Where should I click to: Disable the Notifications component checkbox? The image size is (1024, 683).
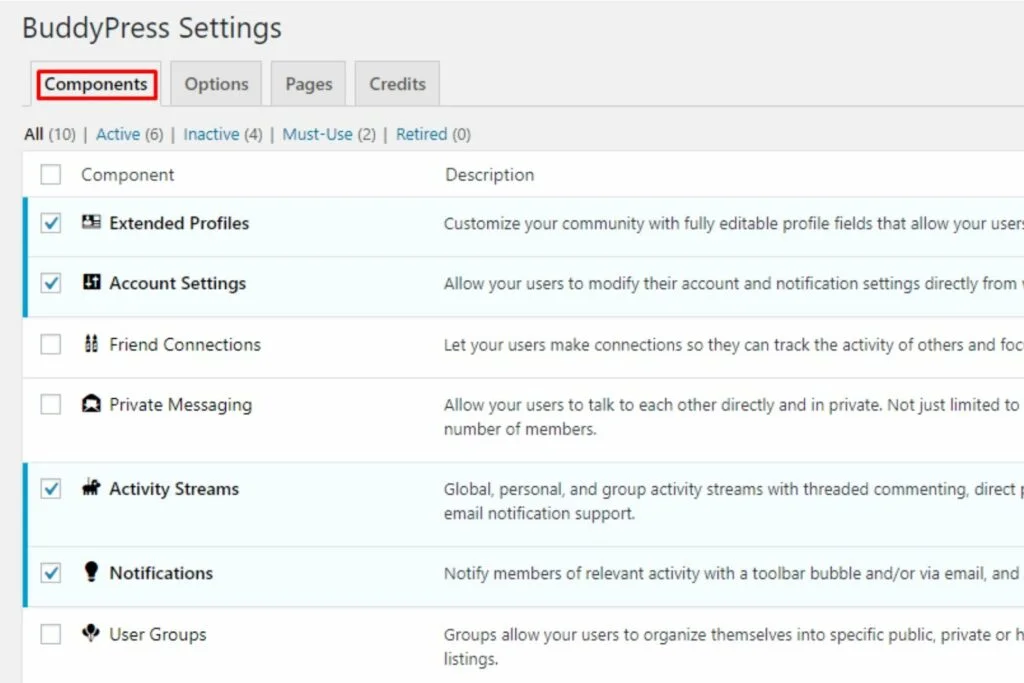(x=51, y=573)
